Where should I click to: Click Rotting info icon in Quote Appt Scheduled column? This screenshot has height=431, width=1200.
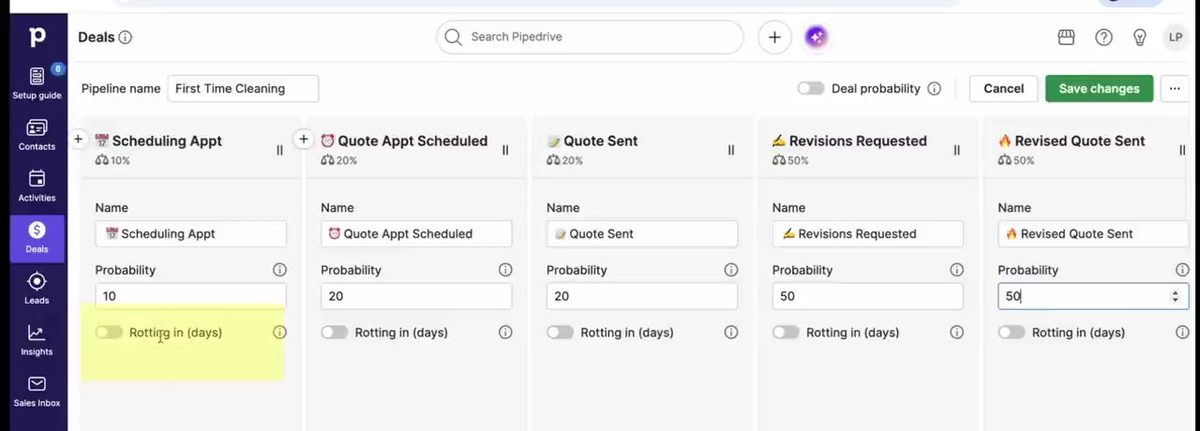click(505, 332)
